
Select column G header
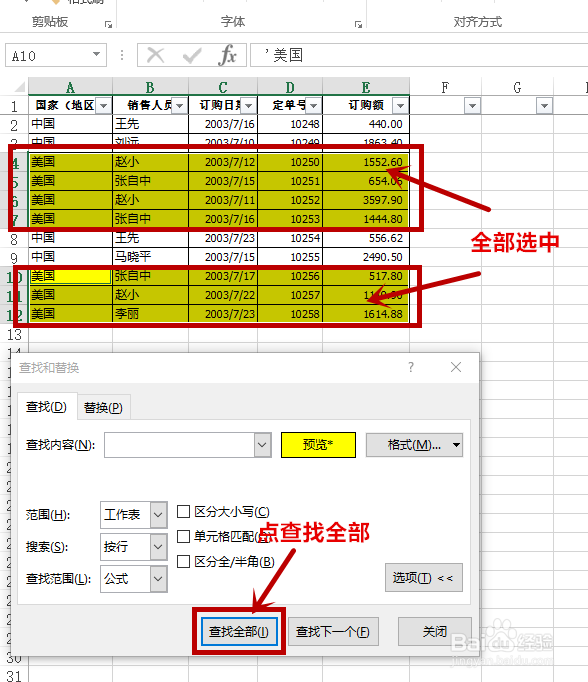[517, 87]
